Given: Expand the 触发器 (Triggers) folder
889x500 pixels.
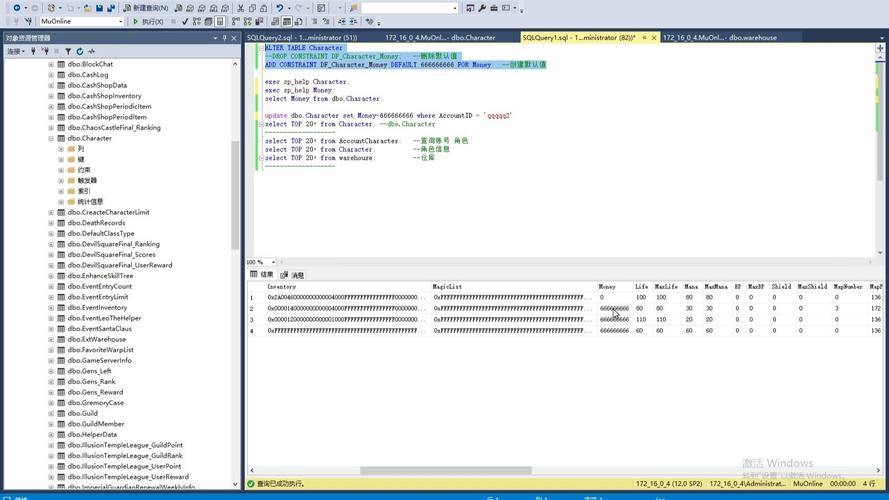Looking at the screenshot, I should 61,181.
